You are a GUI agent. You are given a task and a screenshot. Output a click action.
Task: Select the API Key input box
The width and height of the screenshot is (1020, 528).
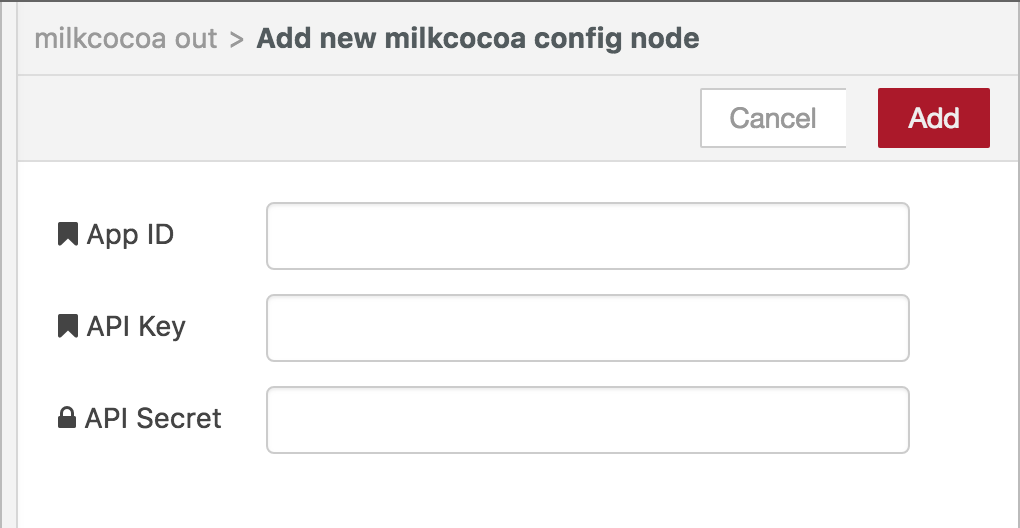587,327
